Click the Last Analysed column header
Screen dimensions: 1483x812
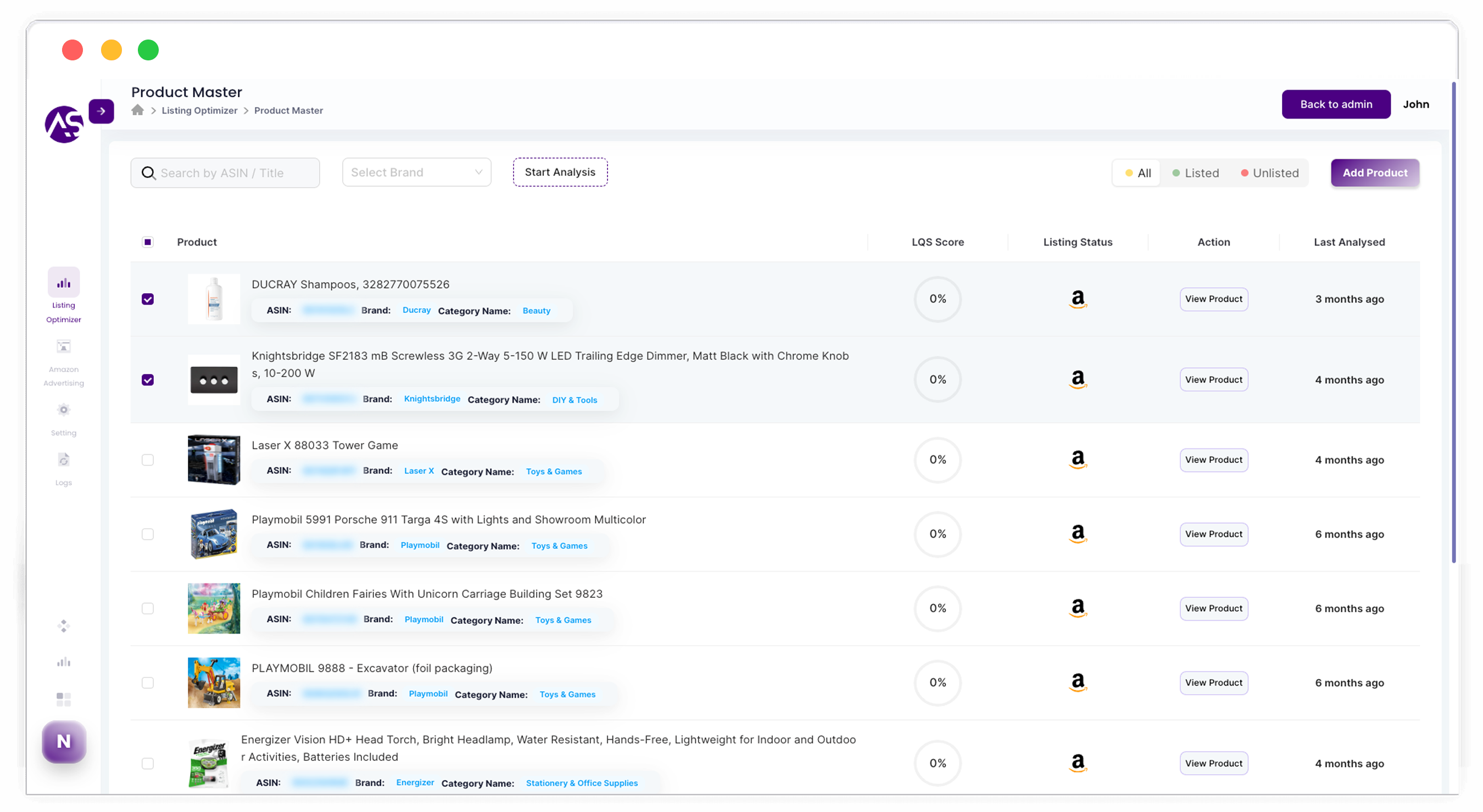pos(1349,242)
